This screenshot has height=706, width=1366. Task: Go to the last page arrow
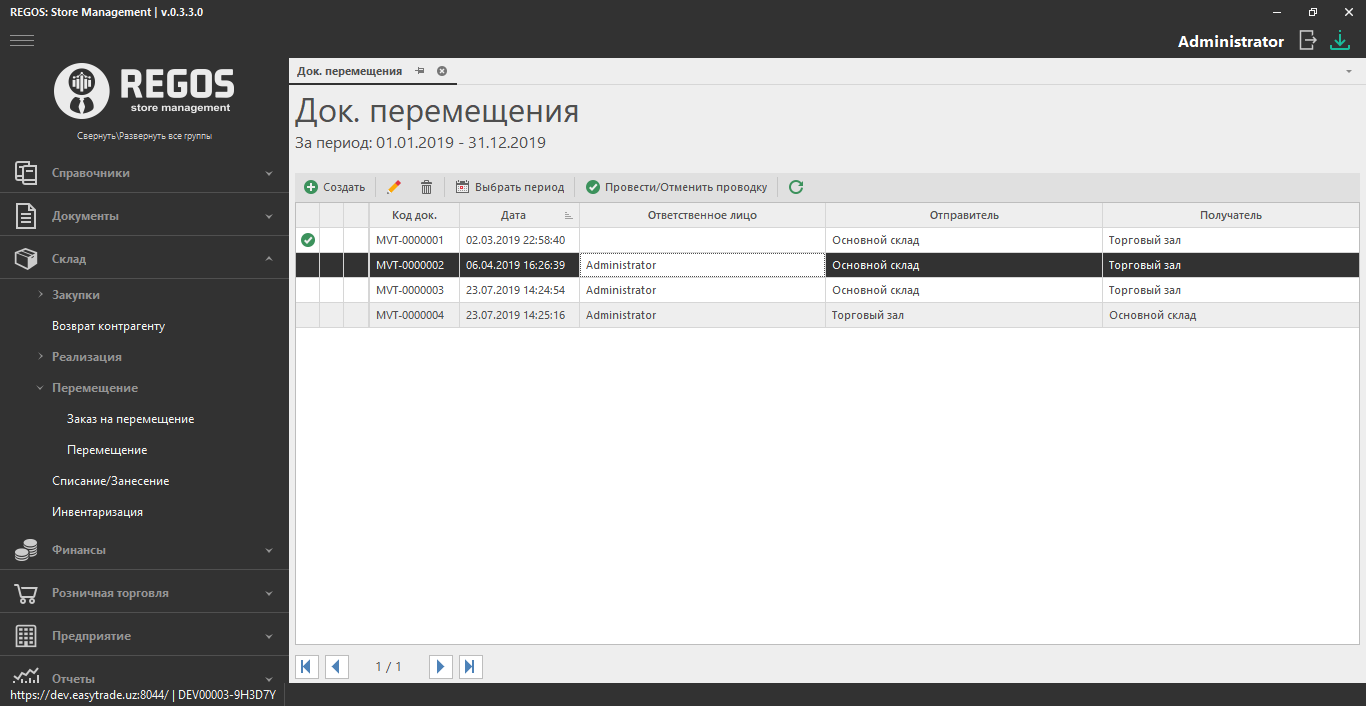(471, 667)
